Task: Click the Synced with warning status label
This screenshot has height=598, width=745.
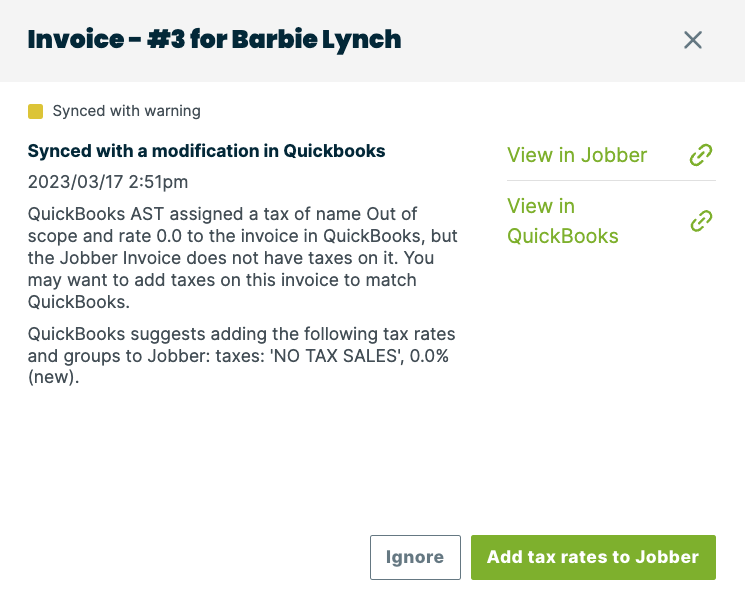Action: pyautogui.click(x=126, y=111)
